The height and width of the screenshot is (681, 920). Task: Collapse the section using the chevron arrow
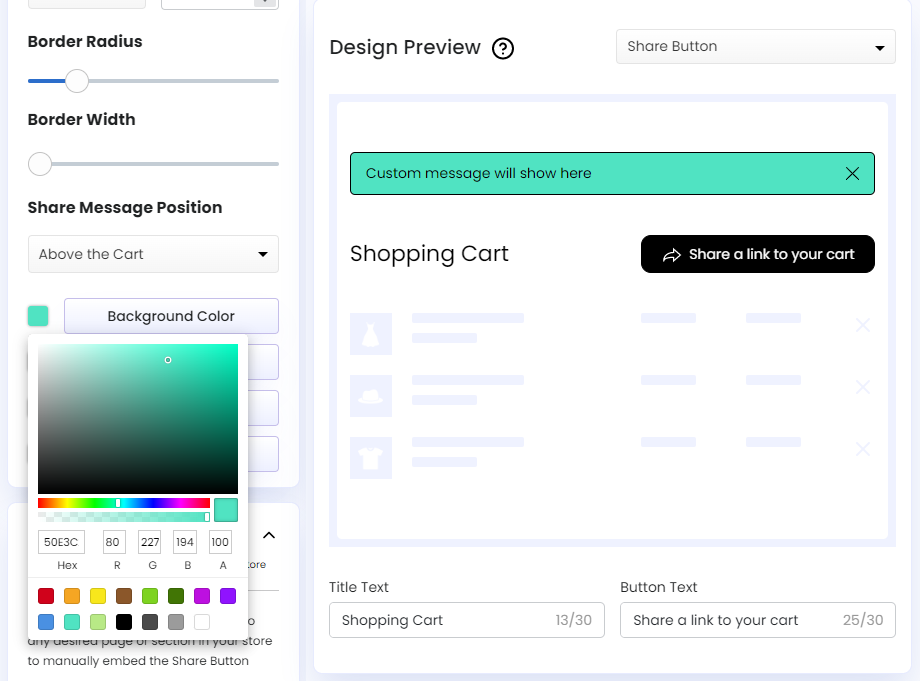pyautogui.click(x=268, y=535)
